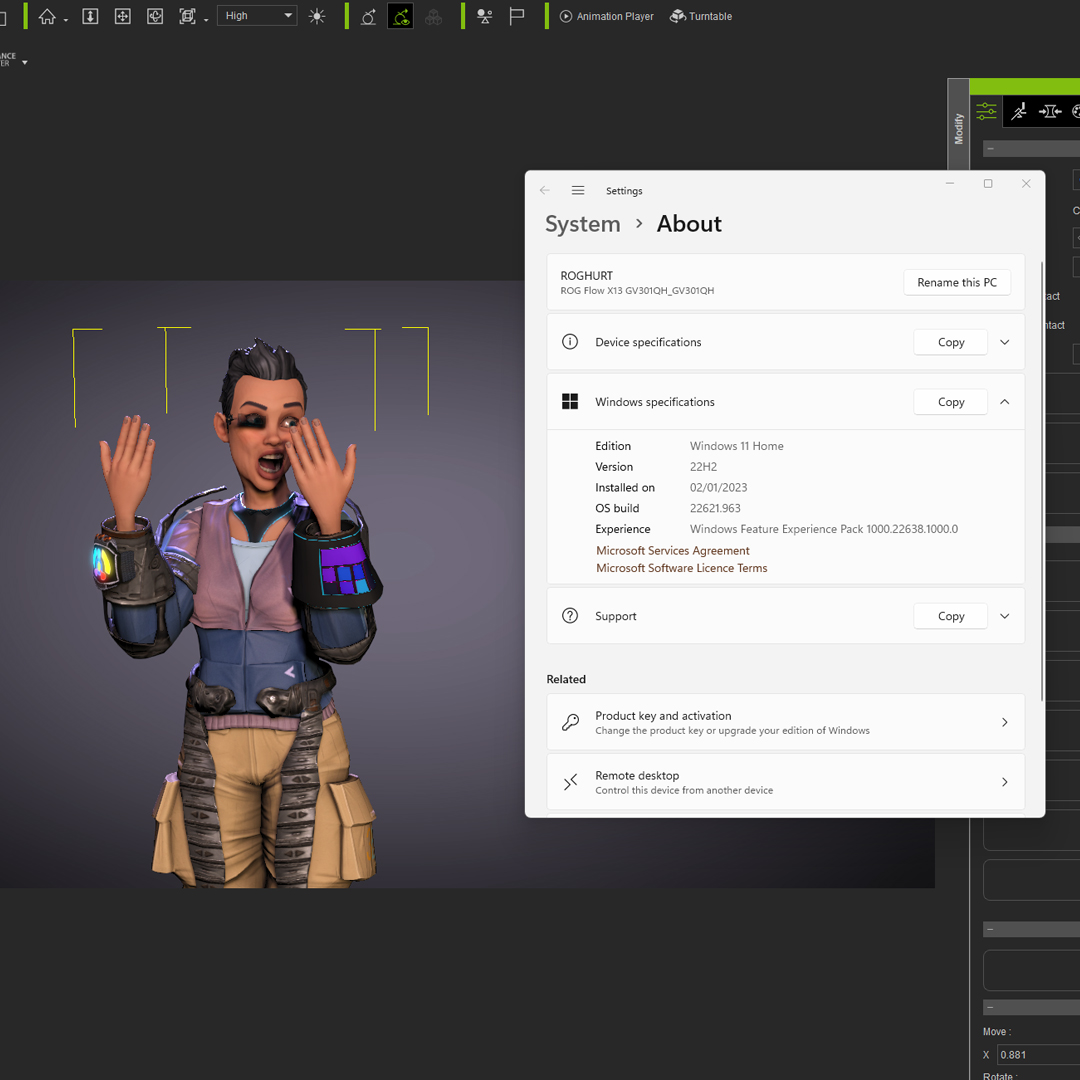This screenshot has height=1080, width=1080.
Task: Expand the Support section chevron
Action: (1004, 616)
